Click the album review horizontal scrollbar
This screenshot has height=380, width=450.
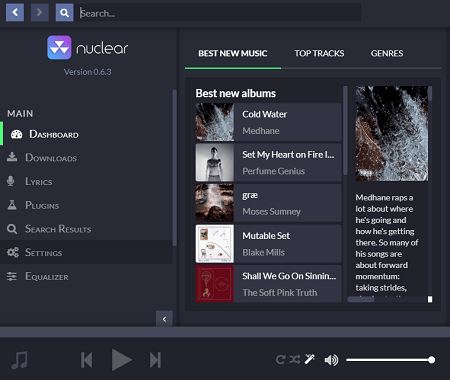[x=361, y=299]
